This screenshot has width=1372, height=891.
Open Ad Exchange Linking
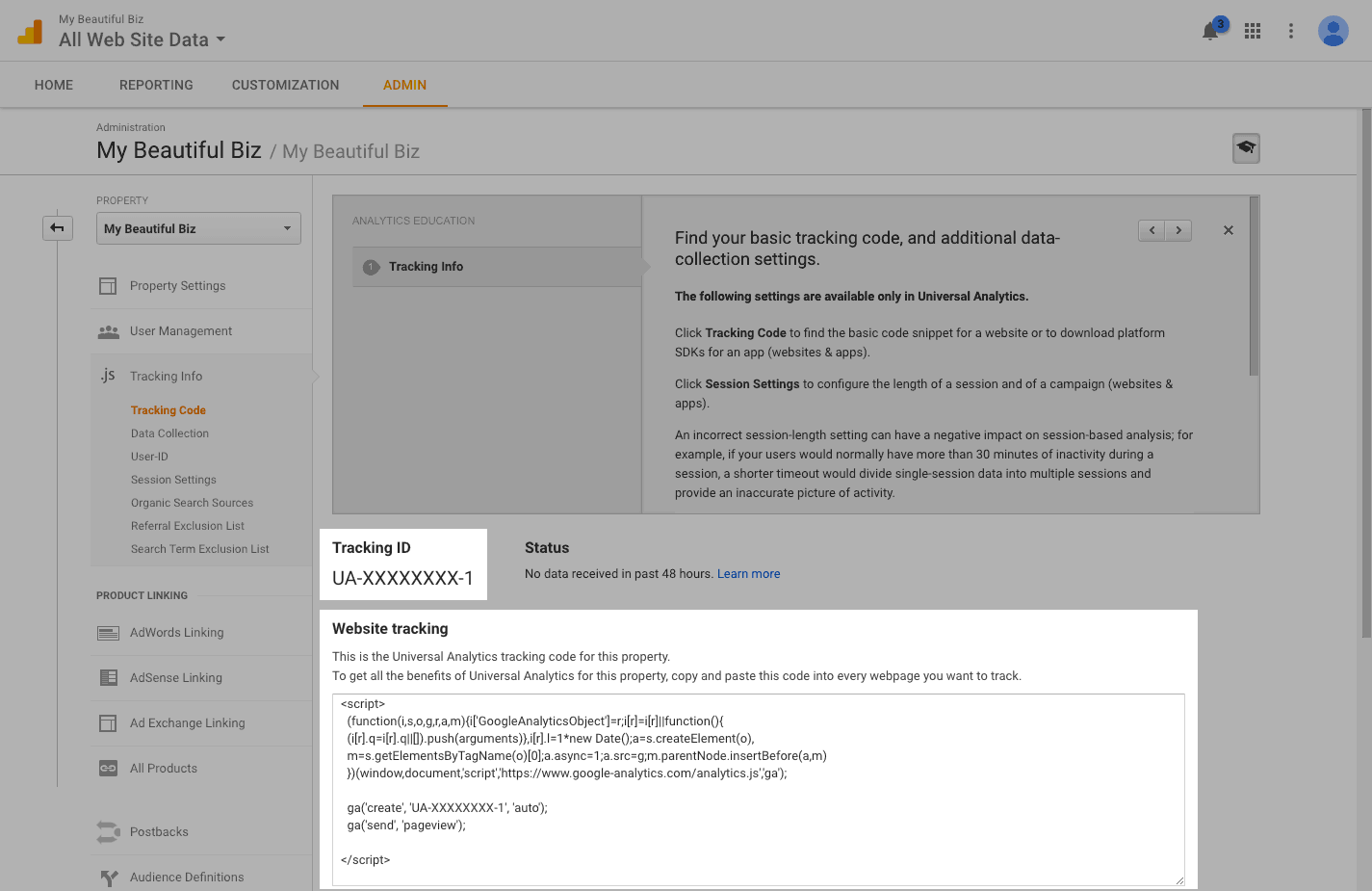click(188, 723)
